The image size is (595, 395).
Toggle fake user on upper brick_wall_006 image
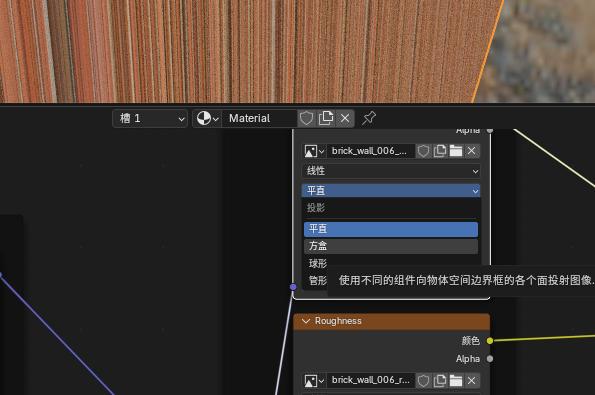click(x=423, y=151)
